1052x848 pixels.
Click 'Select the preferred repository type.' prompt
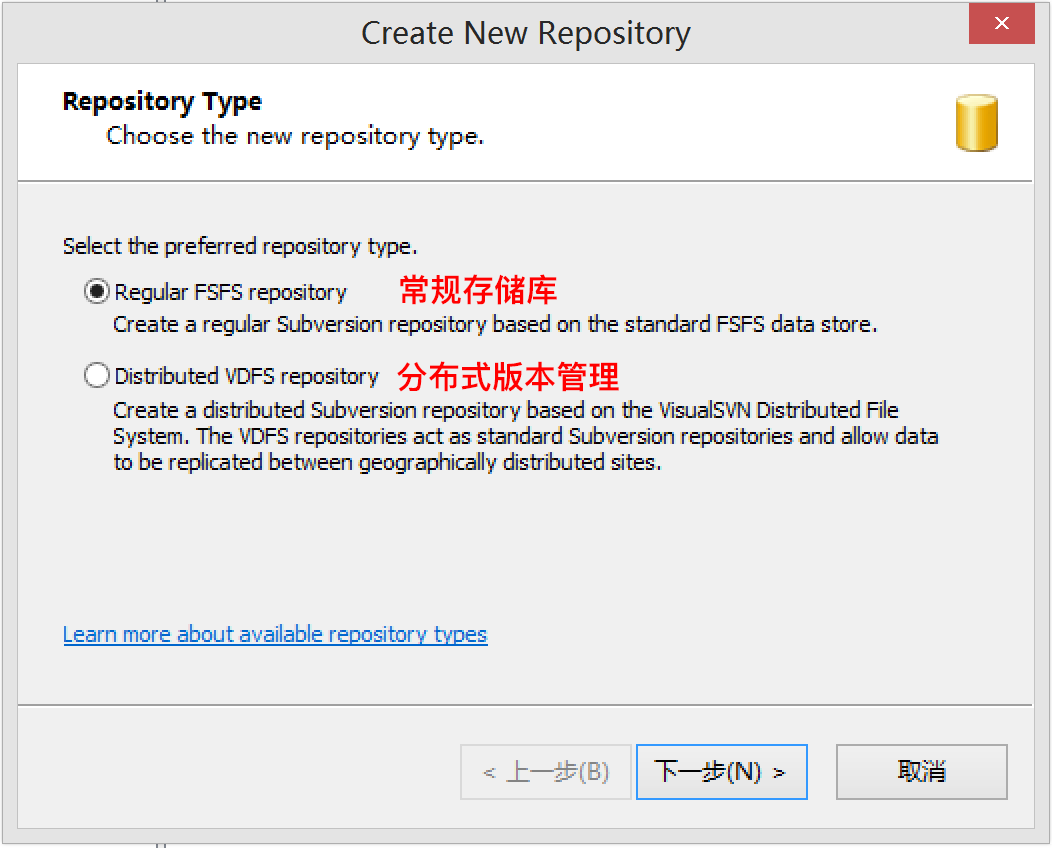[240, 246]
